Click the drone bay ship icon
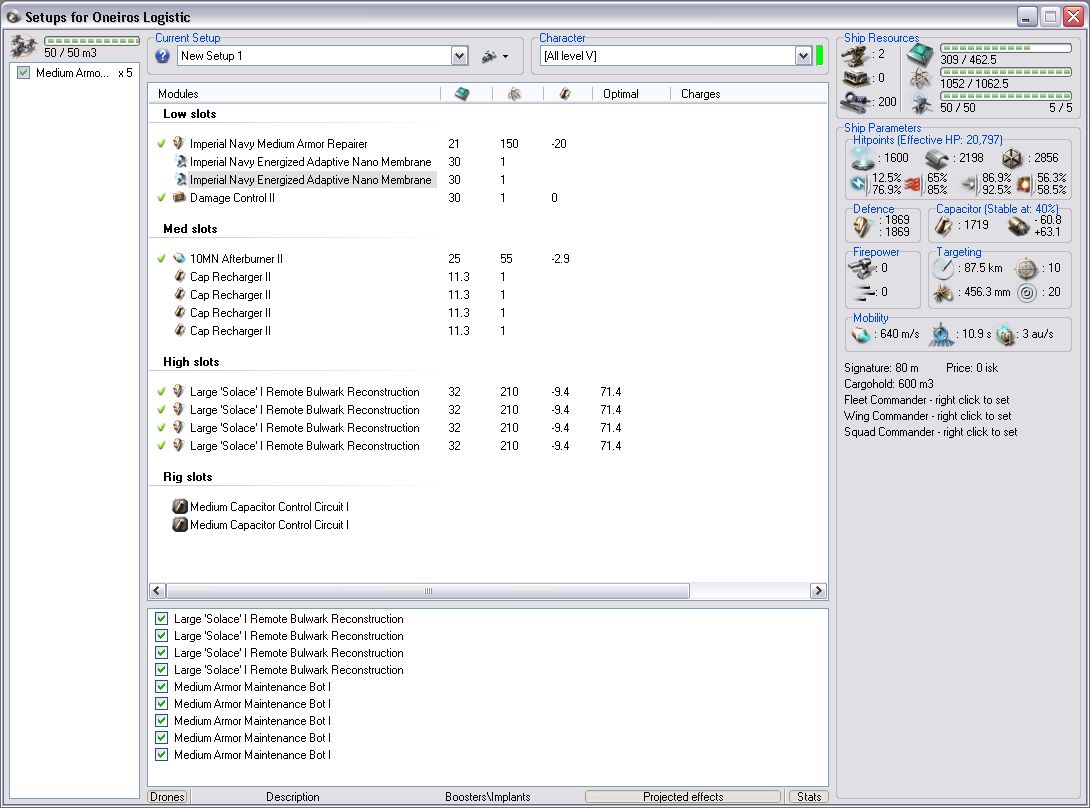 (x=24, y=47)
